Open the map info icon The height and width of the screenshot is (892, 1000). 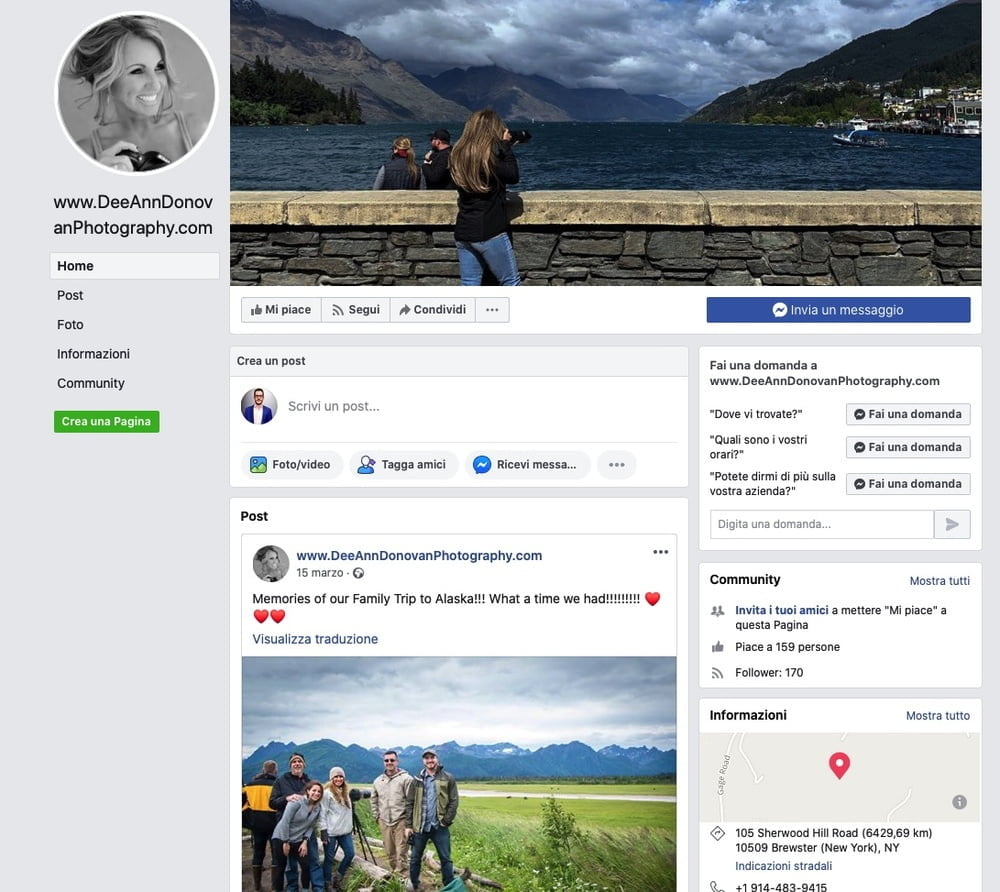(959, 802)
